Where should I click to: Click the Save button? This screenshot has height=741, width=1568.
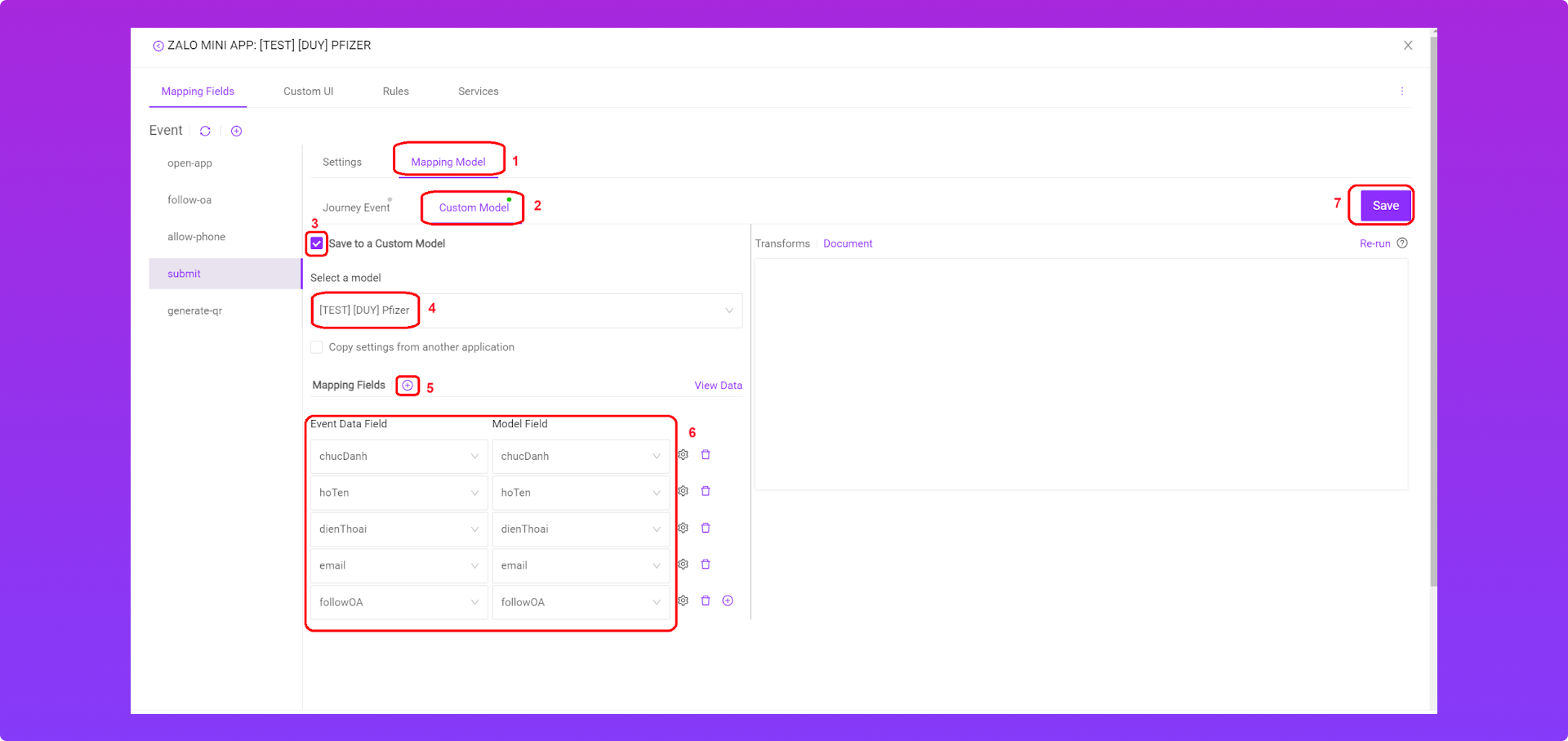coord(1385,206)
